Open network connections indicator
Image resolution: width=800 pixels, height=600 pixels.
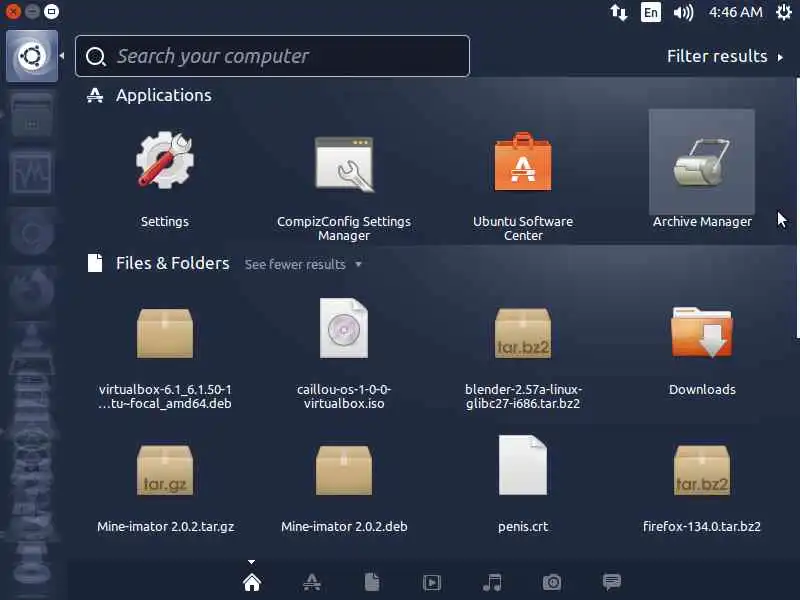tap(618, 12)
